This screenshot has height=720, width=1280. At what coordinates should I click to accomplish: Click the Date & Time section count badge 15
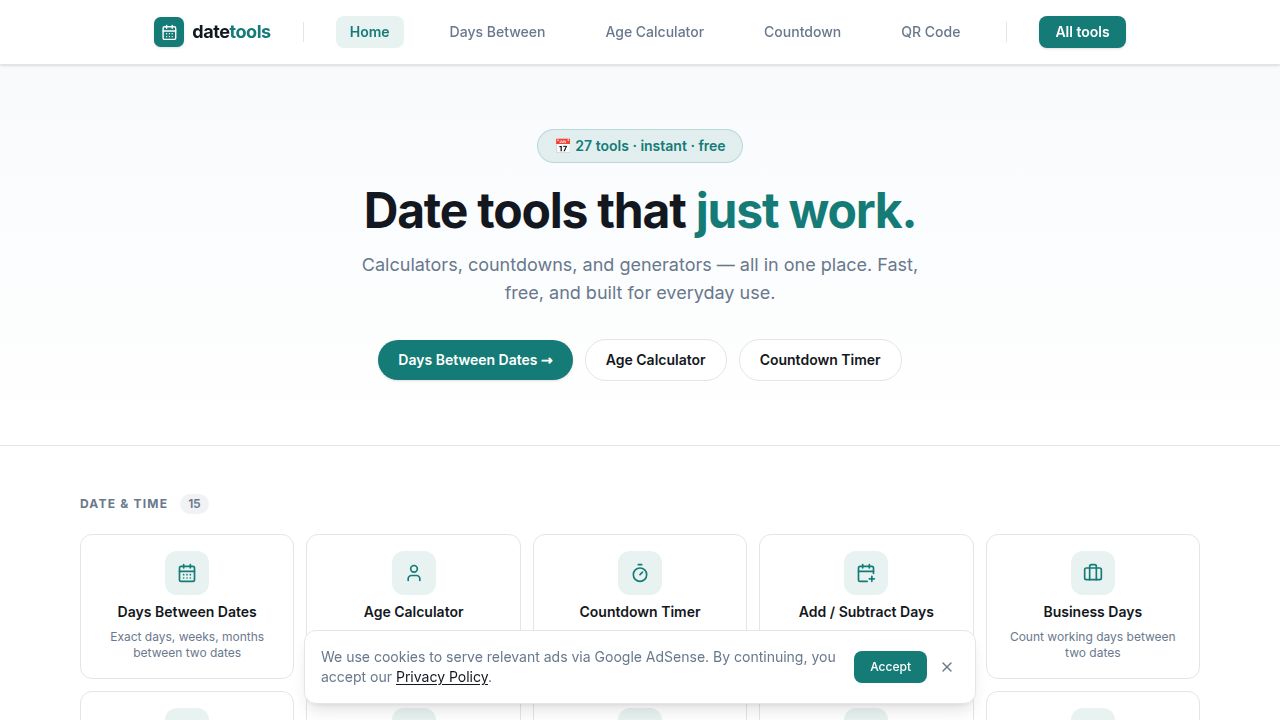coord(194,504)
